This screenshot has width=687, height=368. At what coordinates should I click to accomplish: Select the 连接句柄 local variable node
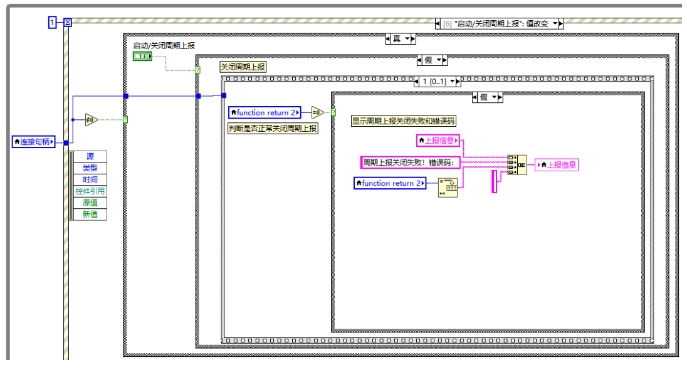34,142
